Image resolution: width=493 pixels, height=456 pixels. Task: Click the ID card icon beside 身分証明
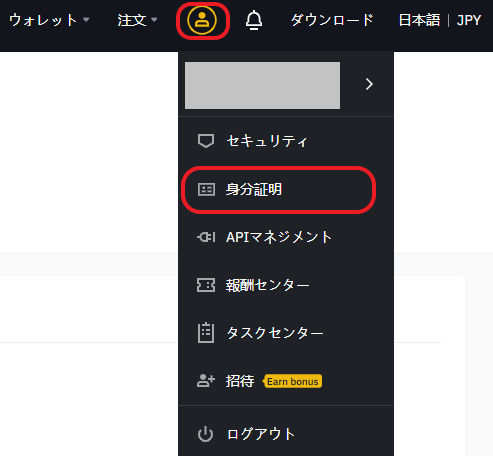coord(206,189)
